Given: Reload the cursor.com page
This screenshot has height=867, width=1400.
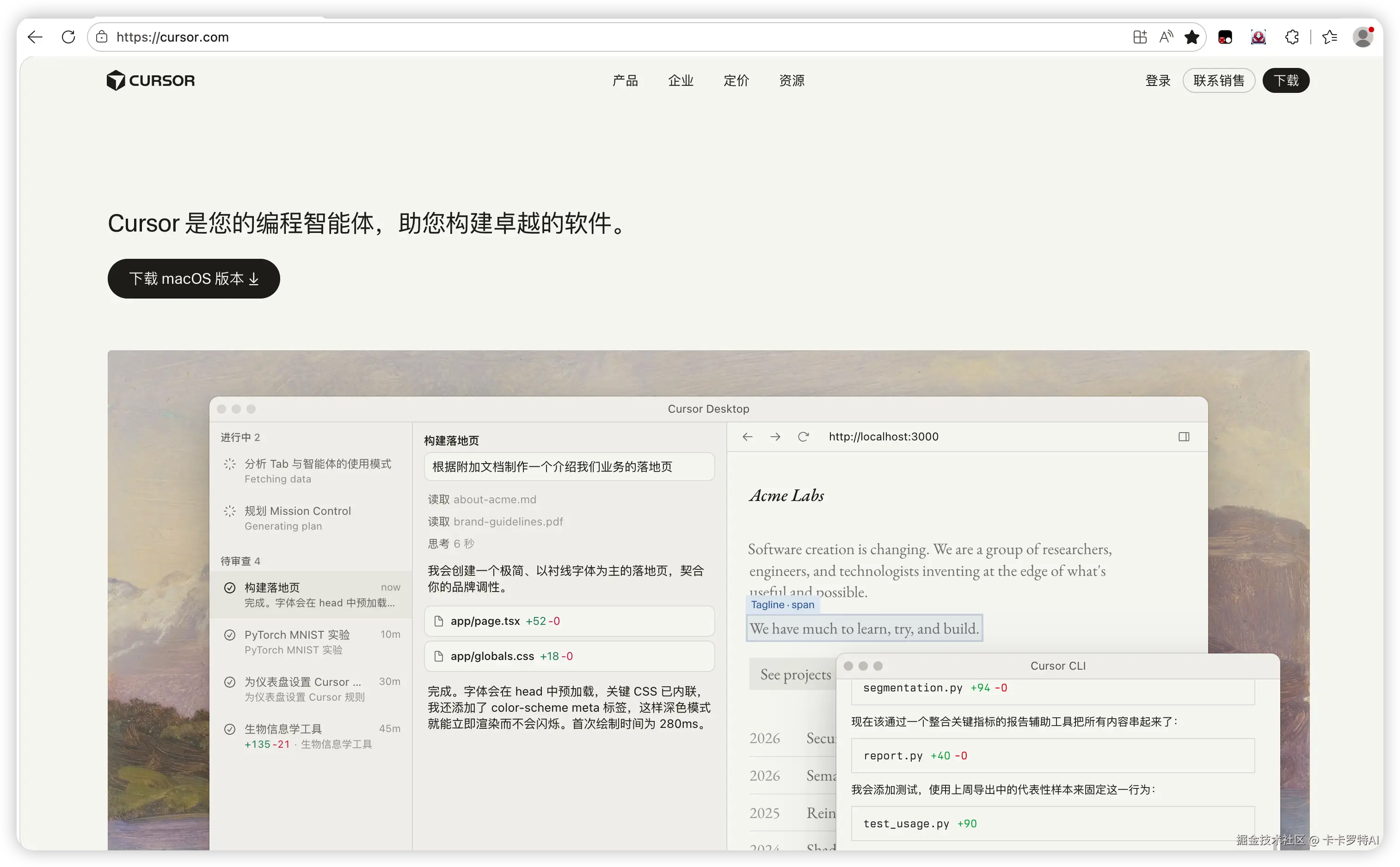Looking at the screenshot, I should [68, 37].
